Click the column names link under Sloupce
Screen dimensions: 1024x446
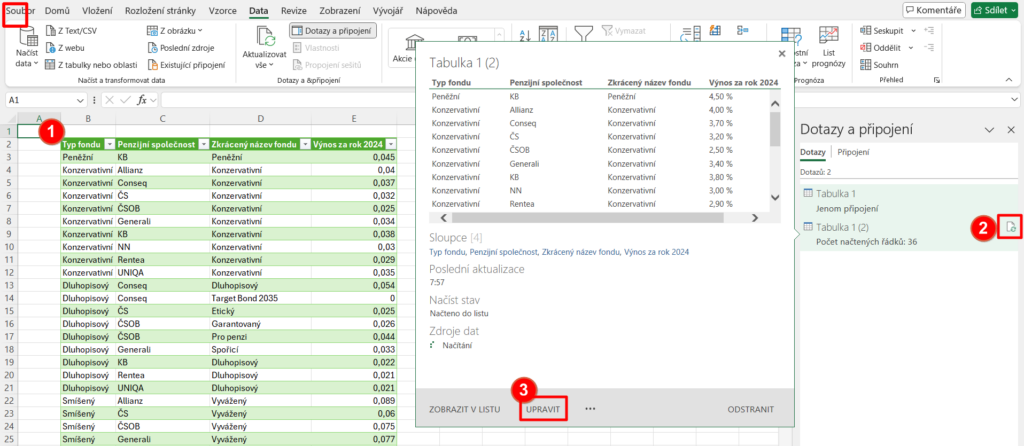559,251
